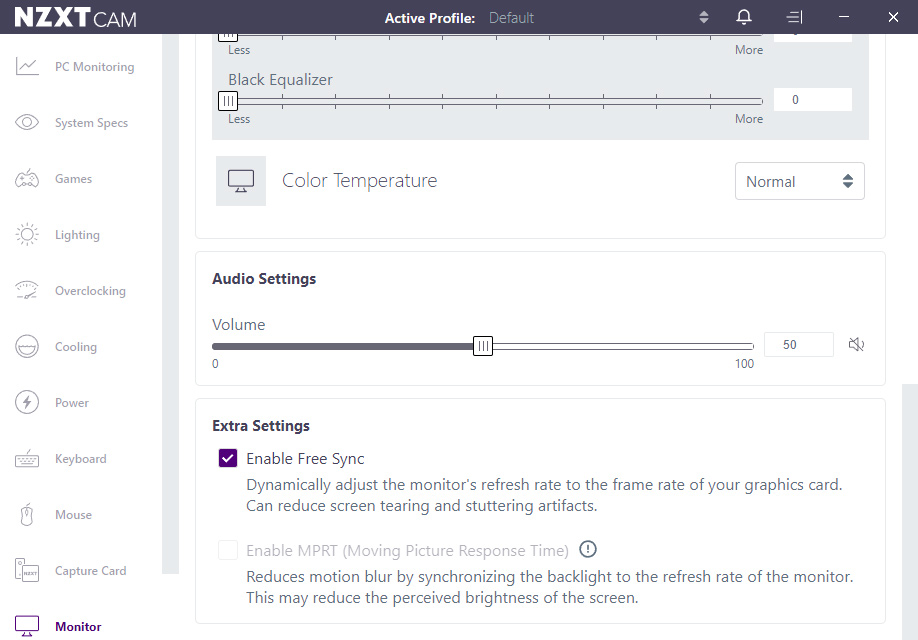Open the Power bolt icon
The image size is (918, 640).
[x=27, y=403]
